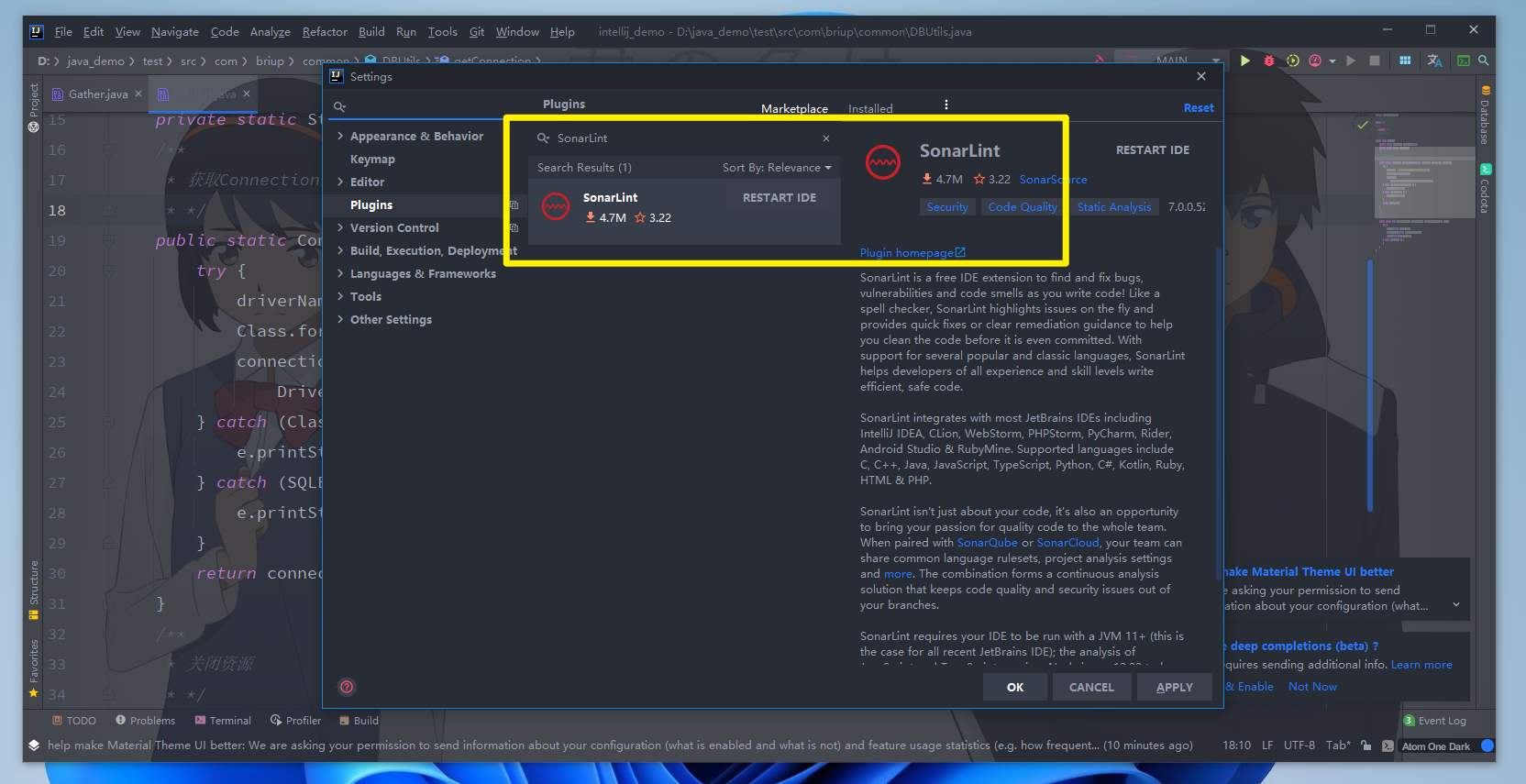The image size is (1526, 784).
Task: Open the Project tool window
Action: [x=34, y=108]
